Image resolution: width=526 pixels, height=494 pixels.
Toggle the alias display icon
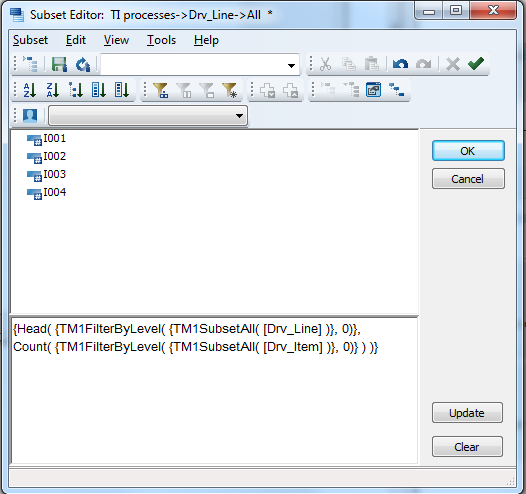coord(30,116)
